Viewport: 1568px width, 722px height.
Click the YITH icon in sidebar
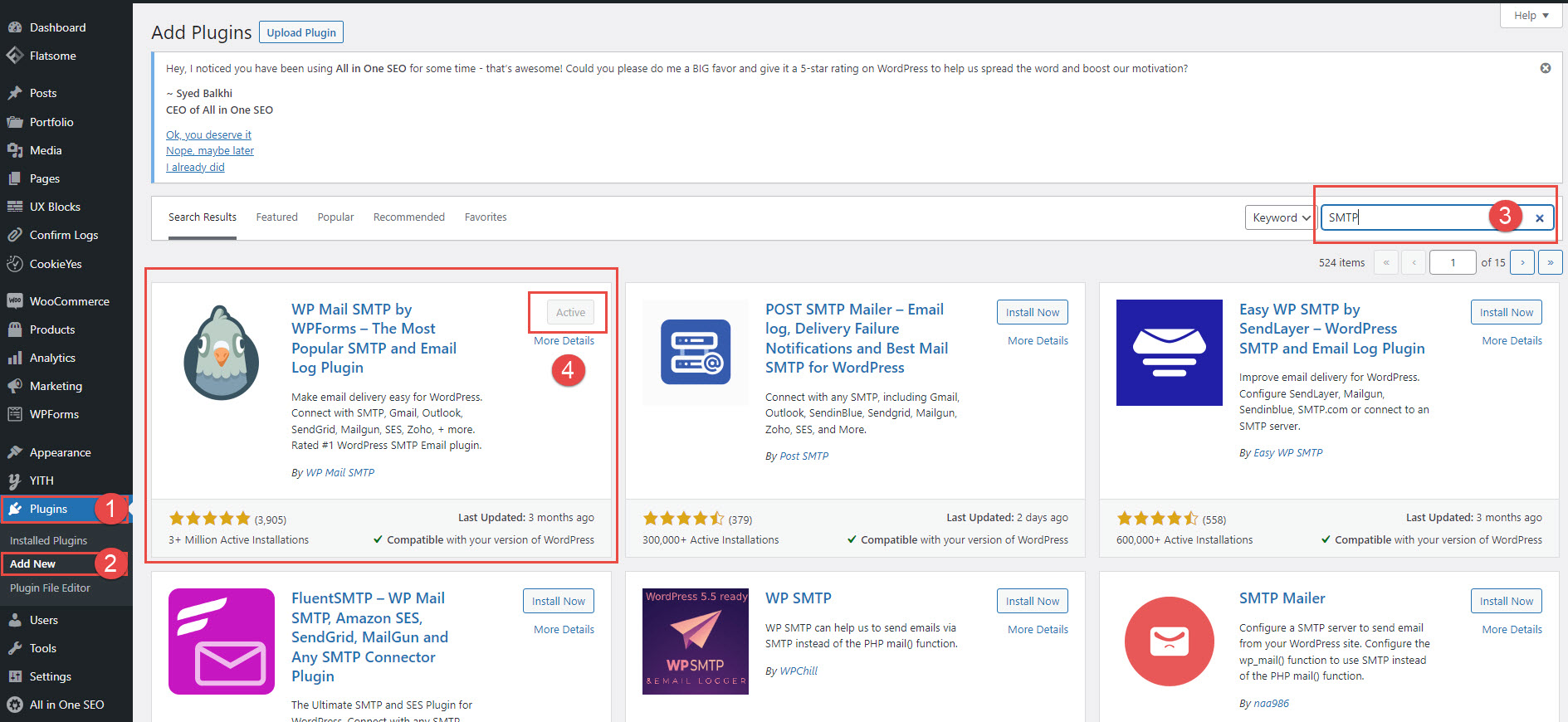[x=14, y=481]
